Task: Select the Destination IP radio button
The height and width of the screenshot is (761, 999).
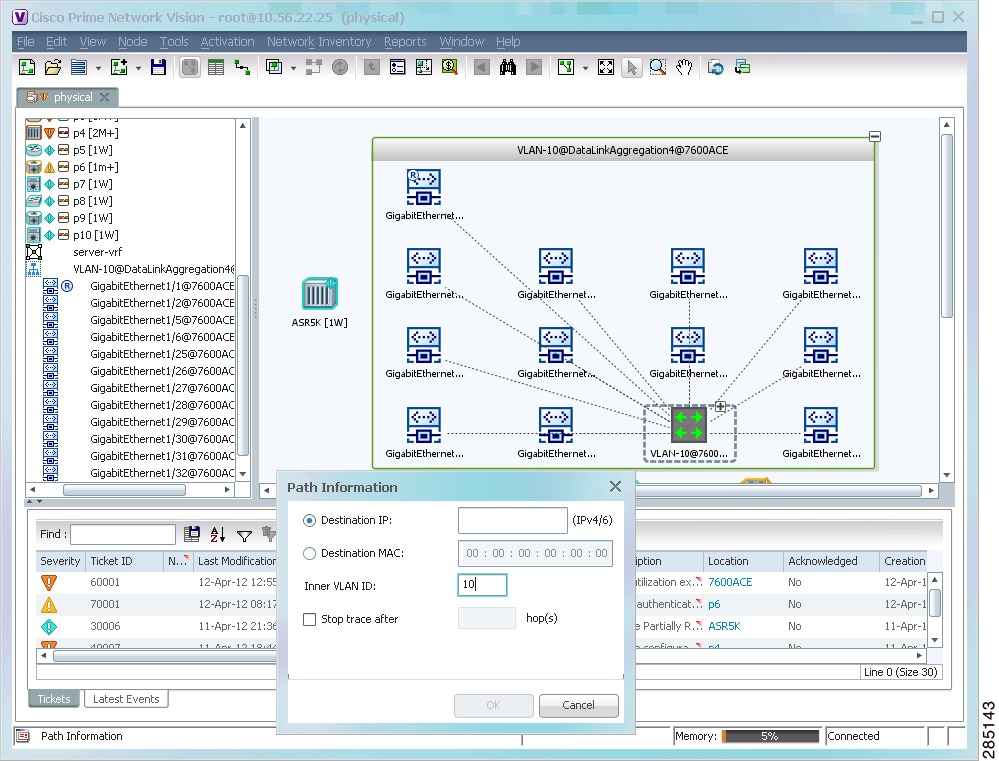Action: 310,521
